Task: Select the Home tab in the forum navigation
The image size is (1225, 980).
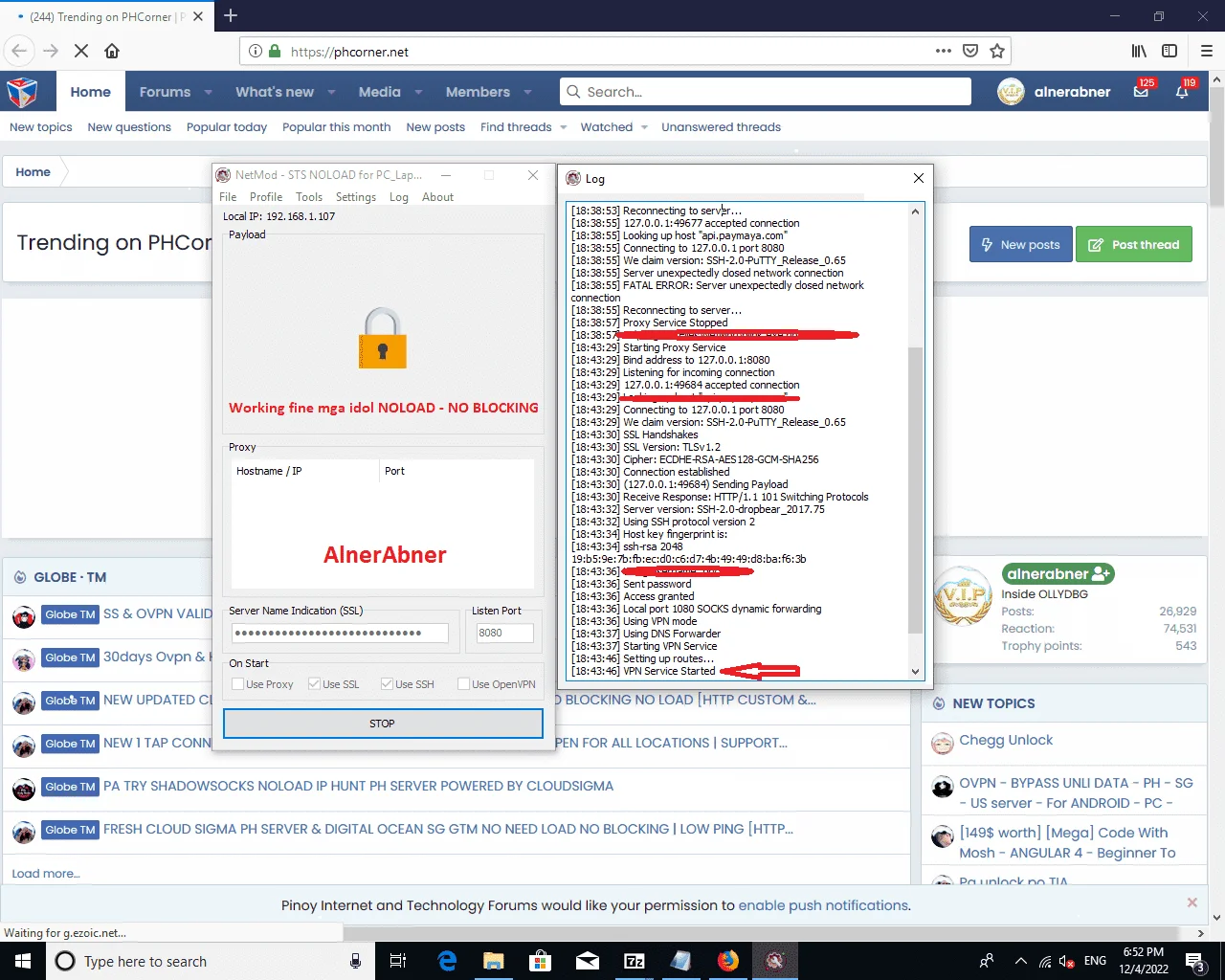Action: pos(90,92)
